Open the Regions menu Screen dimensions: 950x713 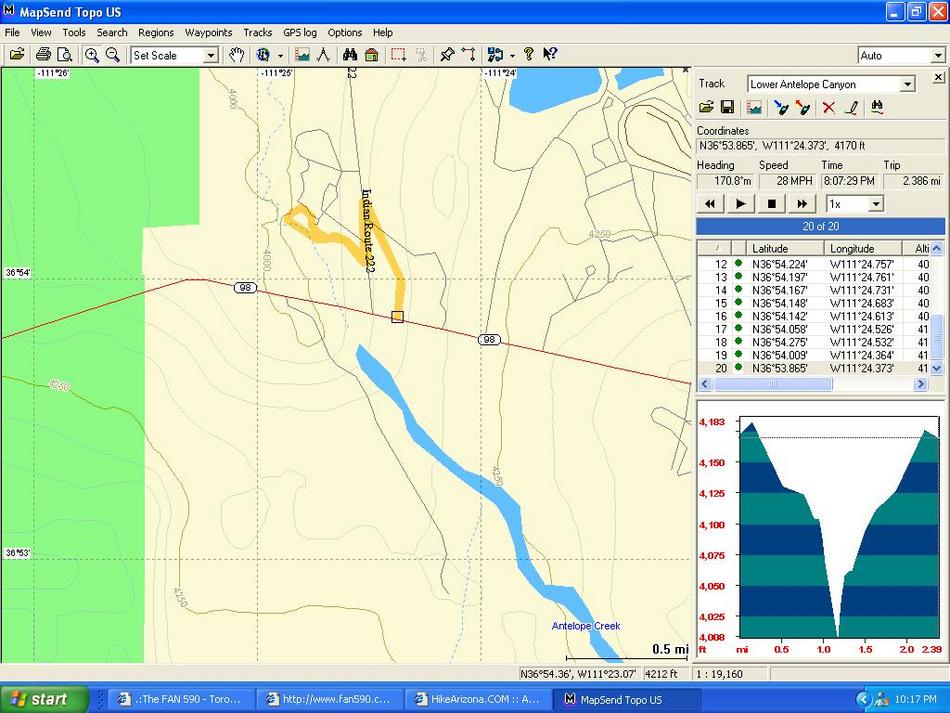tap(156, 33)
